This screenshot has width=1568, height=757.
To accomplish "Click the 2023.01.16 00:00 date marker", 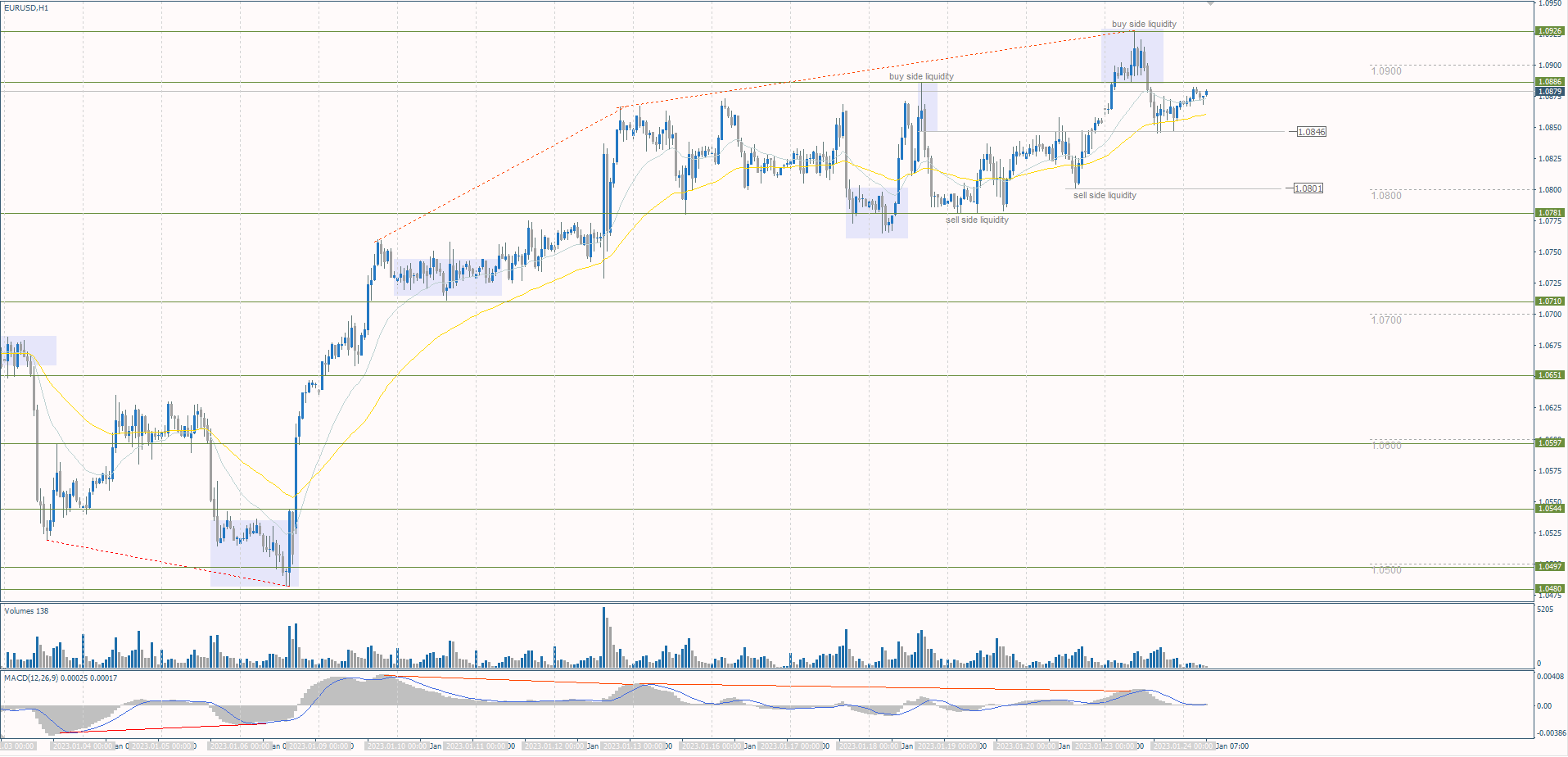I will (x=712, y=746).
